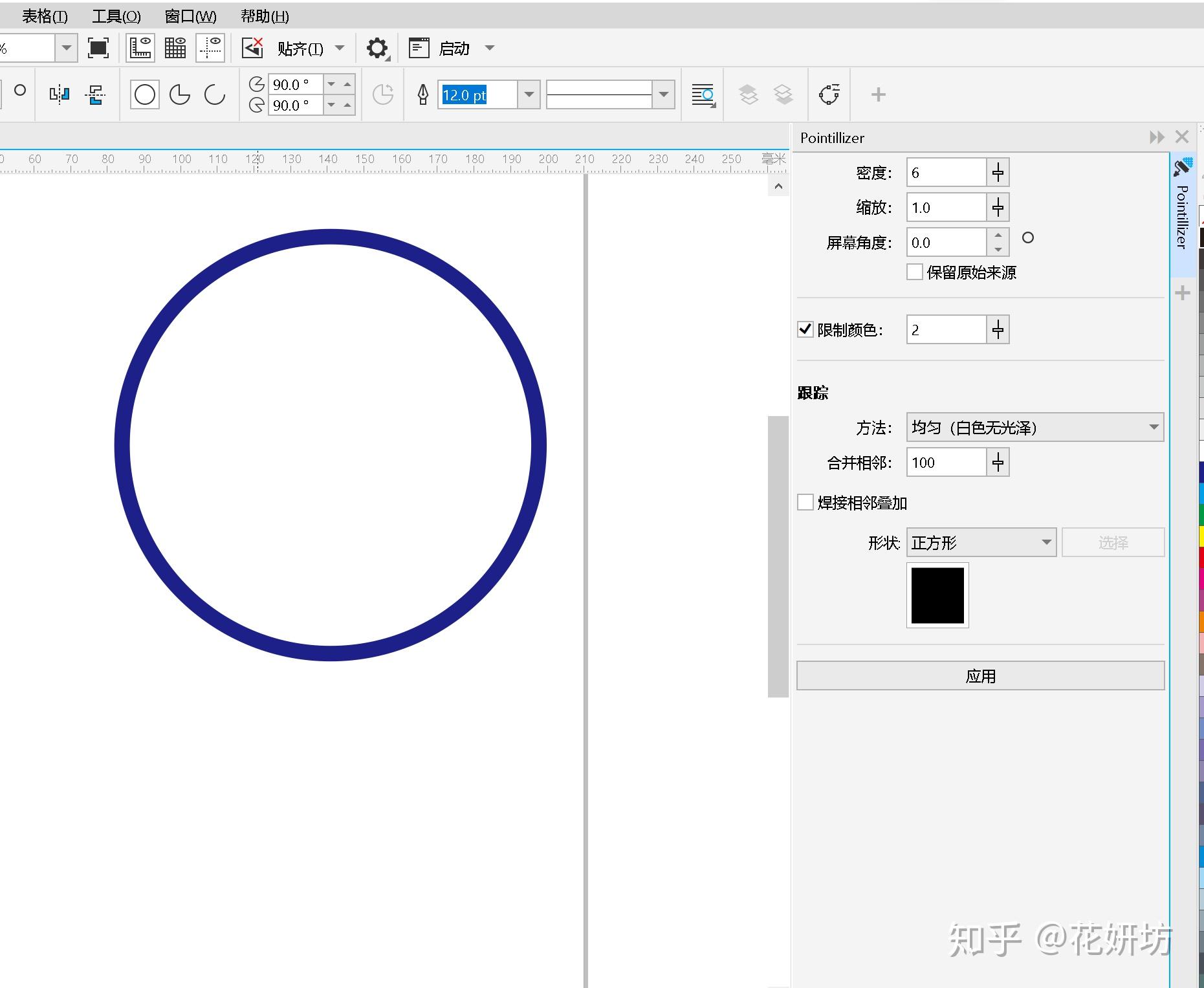
Task: Expand the line style dropdown
Action: [x=663, y=95]
